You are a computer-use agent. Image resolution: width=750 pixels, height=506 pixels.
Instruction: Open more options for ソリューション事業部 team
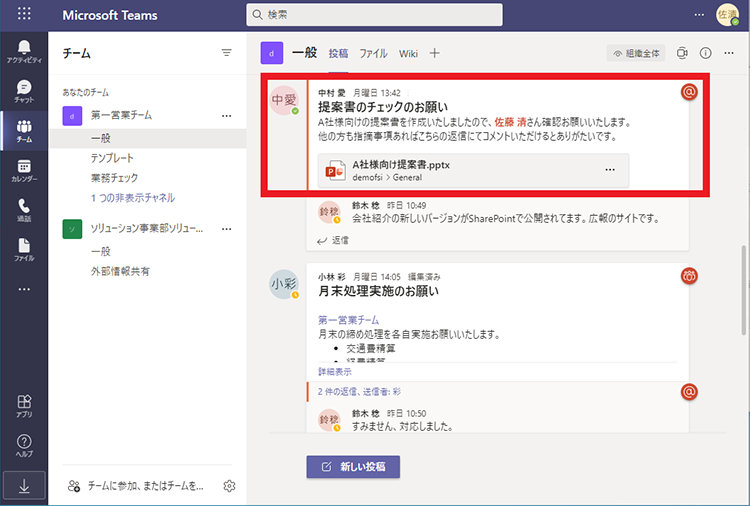226,229
